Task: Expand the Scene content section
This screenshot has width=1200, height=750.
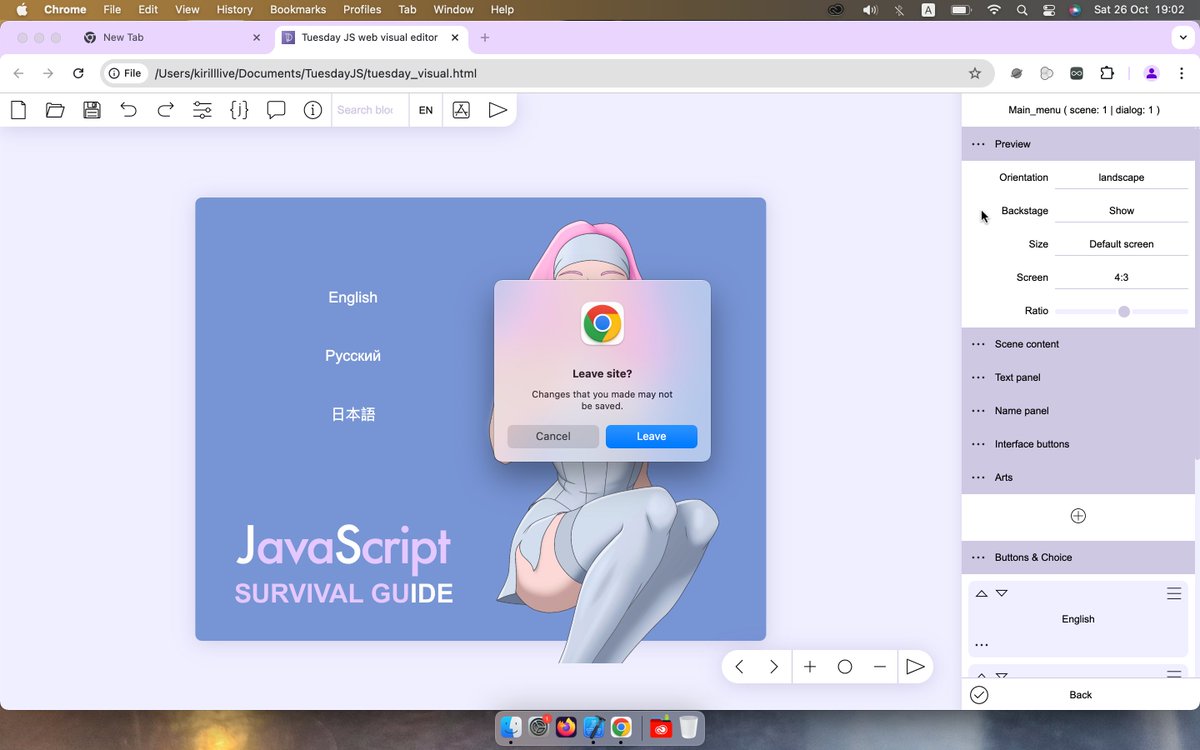Action: (x=1078, y=344)
